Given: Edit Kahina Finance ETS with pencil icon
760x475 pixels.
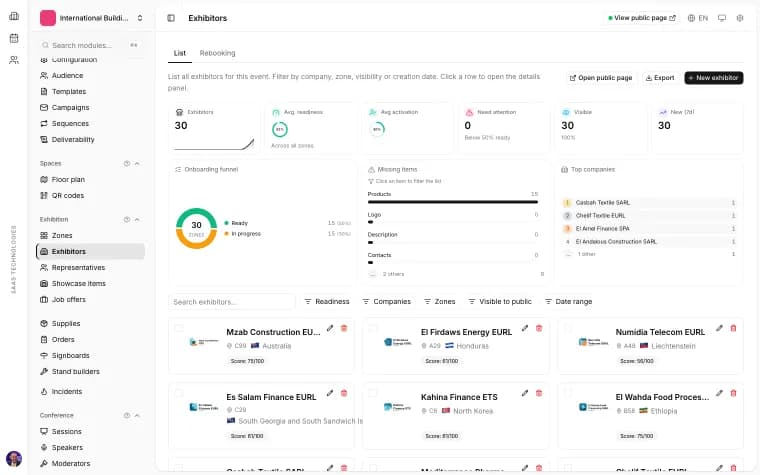Looking at the screenshot, I should [x=525, y=393].
